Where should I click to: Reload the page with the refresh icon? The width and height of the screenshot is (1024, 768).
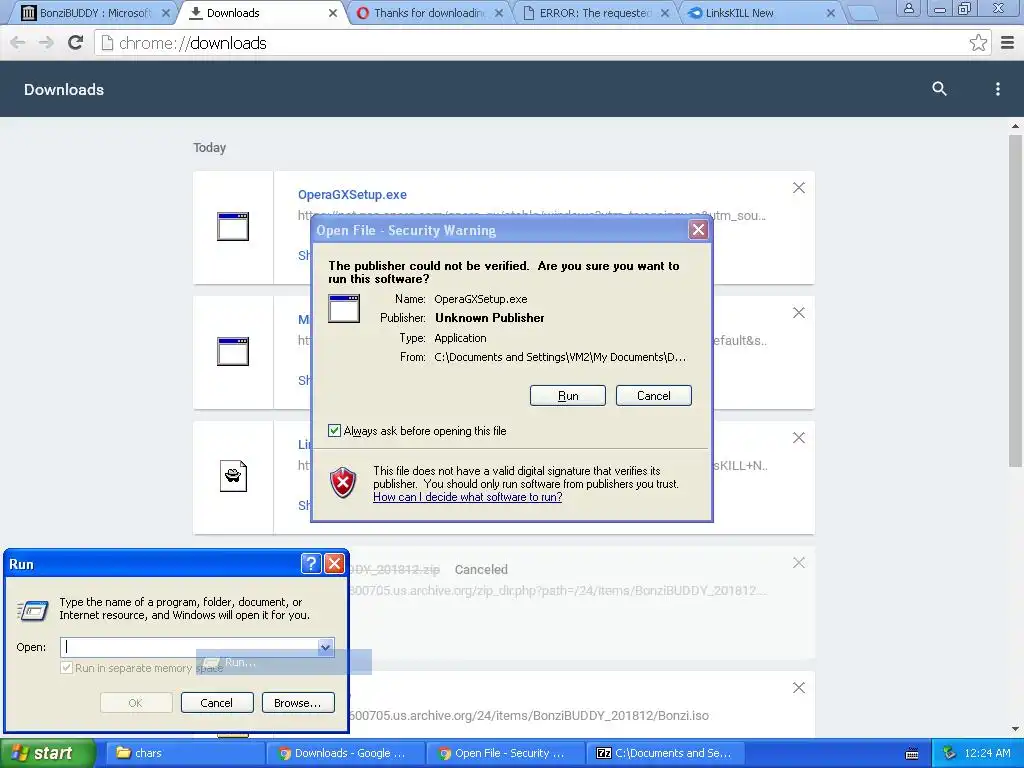(76, 43)
